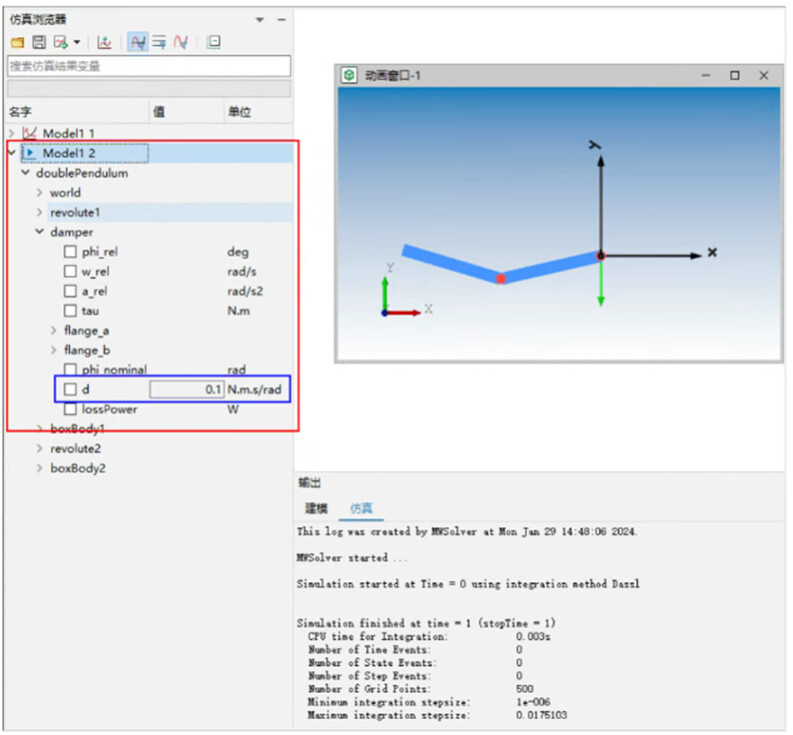Edit the d value field showing 0.1
Viewport: 793px width, 735px height.
click(187, 390)
